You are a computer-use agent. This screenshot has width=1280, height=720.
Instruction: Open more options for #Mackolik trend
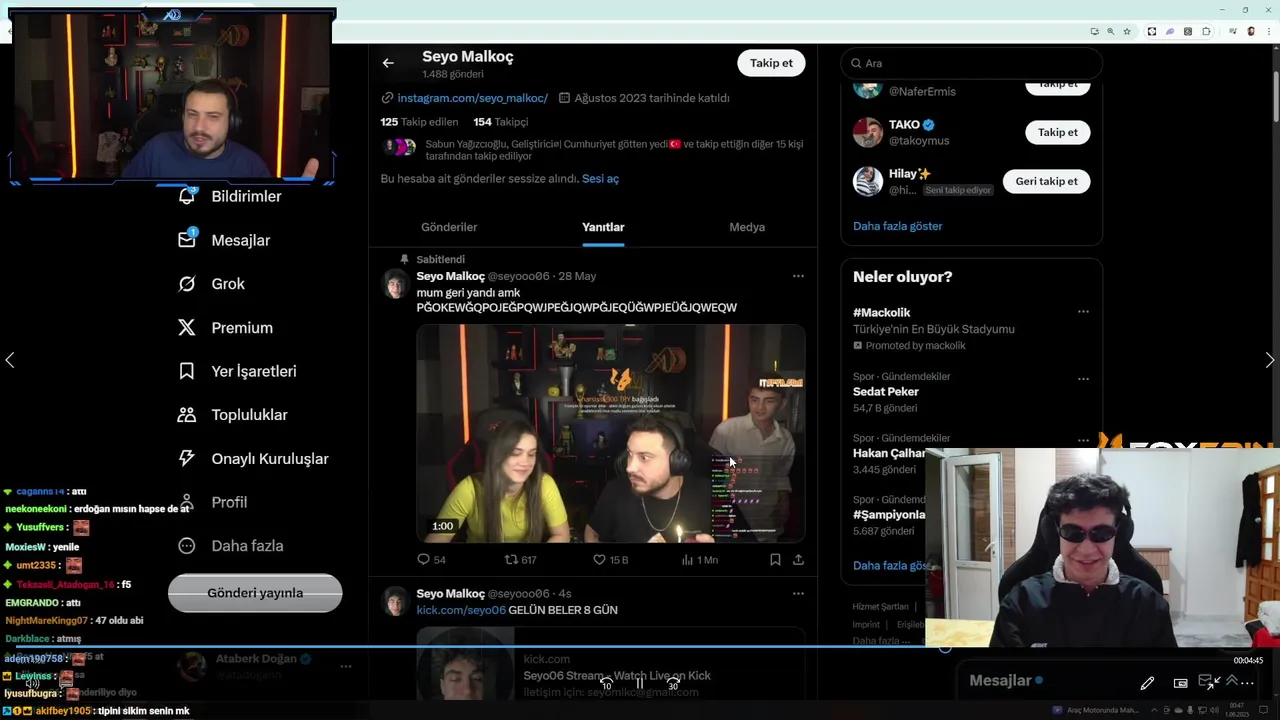[x=1083, y=312]
